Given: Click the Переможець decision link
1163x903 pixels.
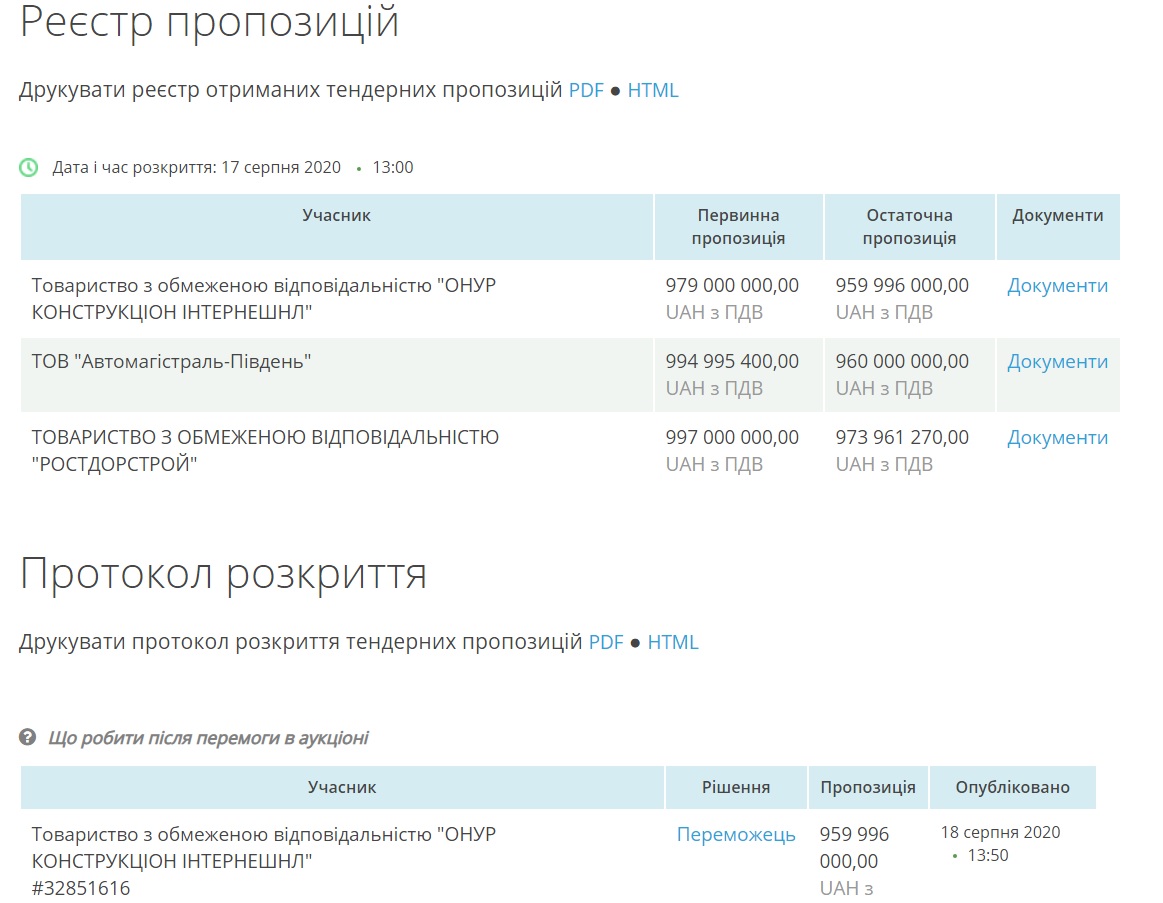Looking at the screenshot, I should coord(736,835).
